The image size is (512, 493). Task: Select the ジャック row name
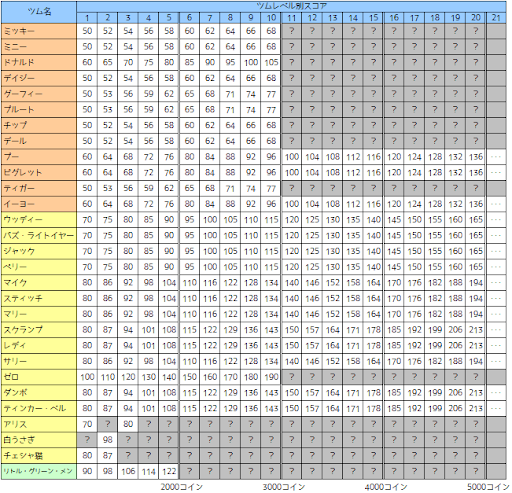point(39,251)
